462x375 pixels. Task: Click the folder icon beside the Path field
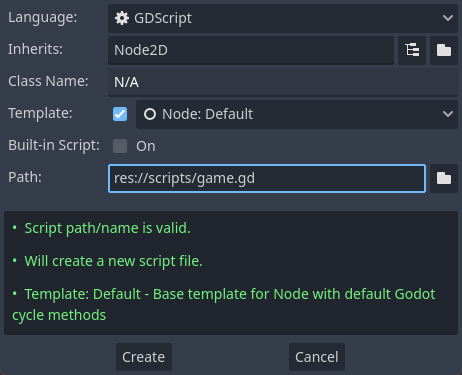[x=444, y=178]
